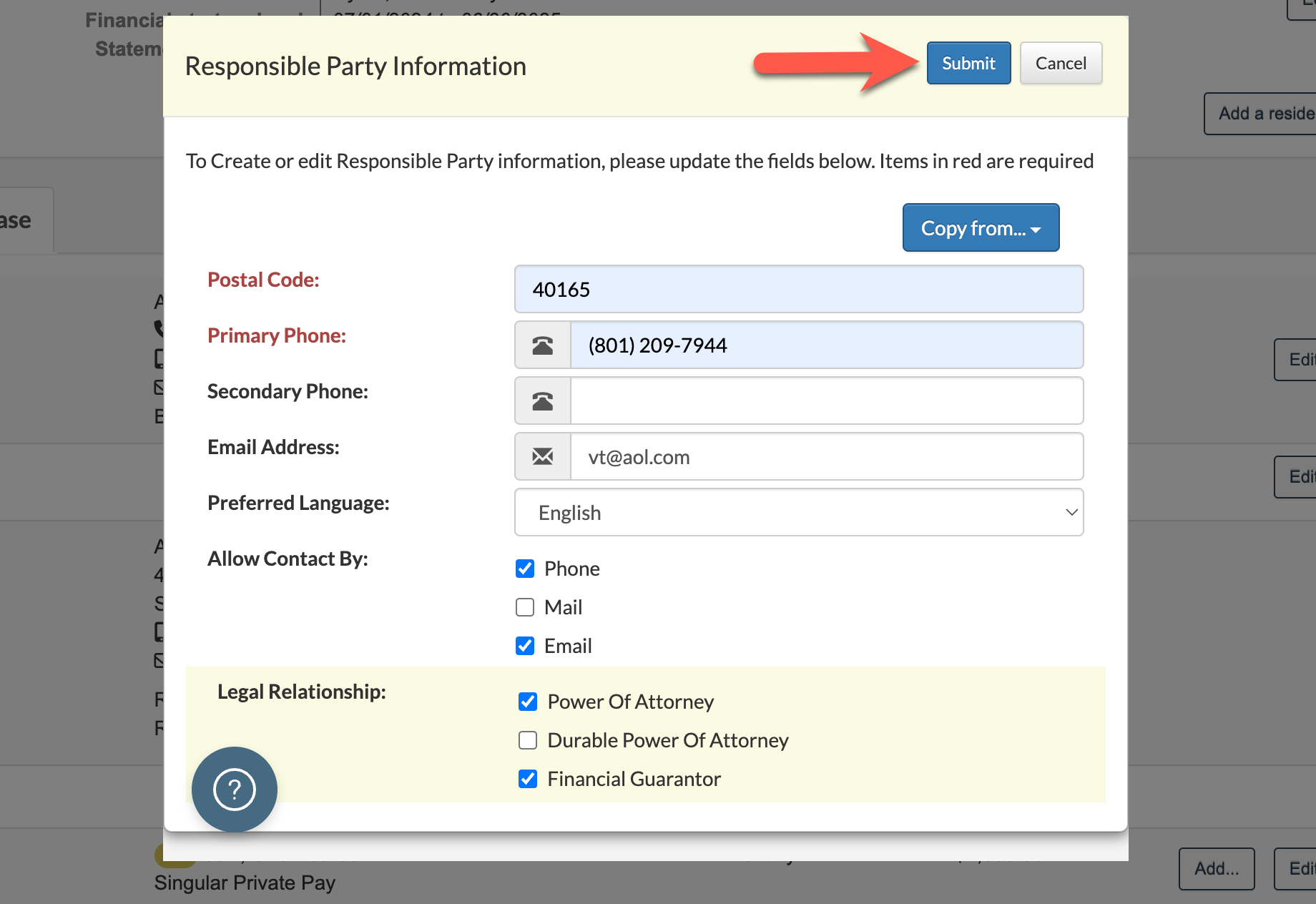Click the Allow Contact By label
This screenshot has width=1316, height=904.
click(x=288, y=559)
